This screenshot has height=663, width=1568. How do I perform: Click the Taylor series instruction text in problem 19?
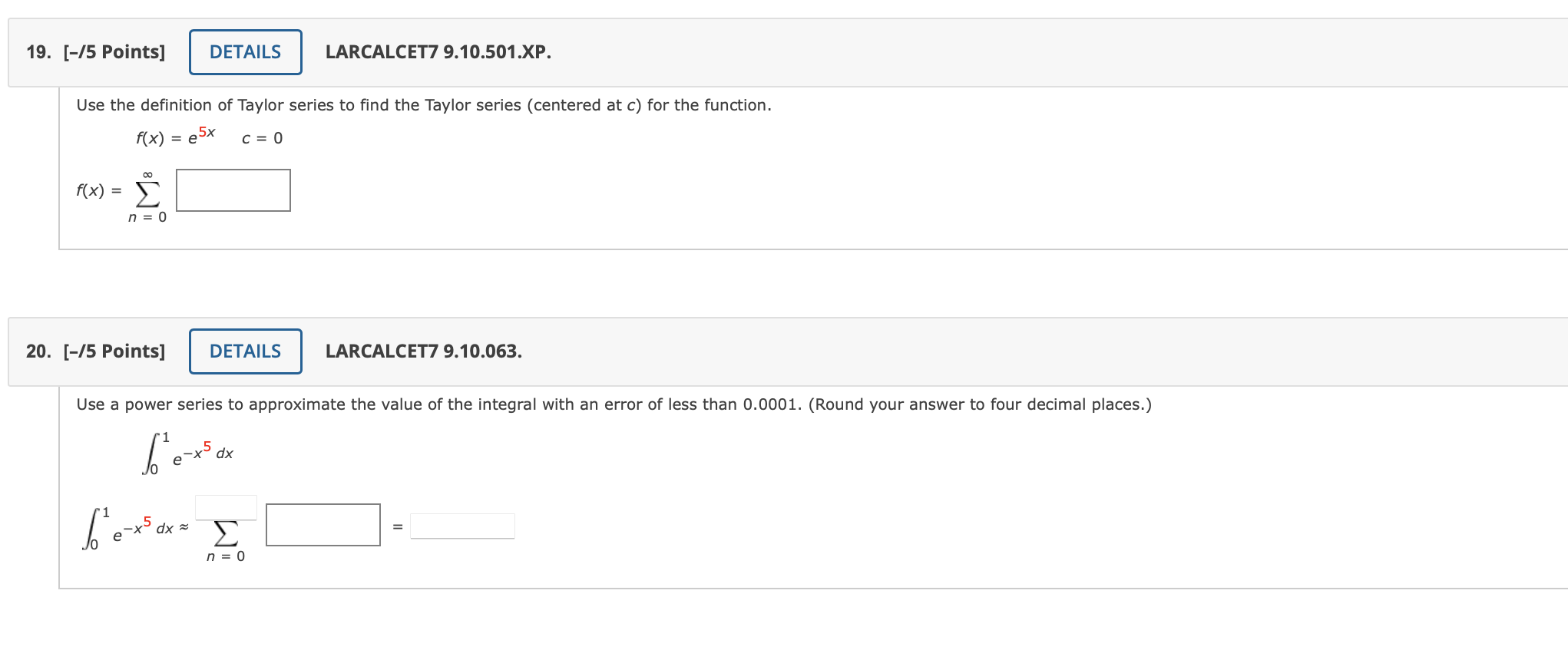(423, 104)
